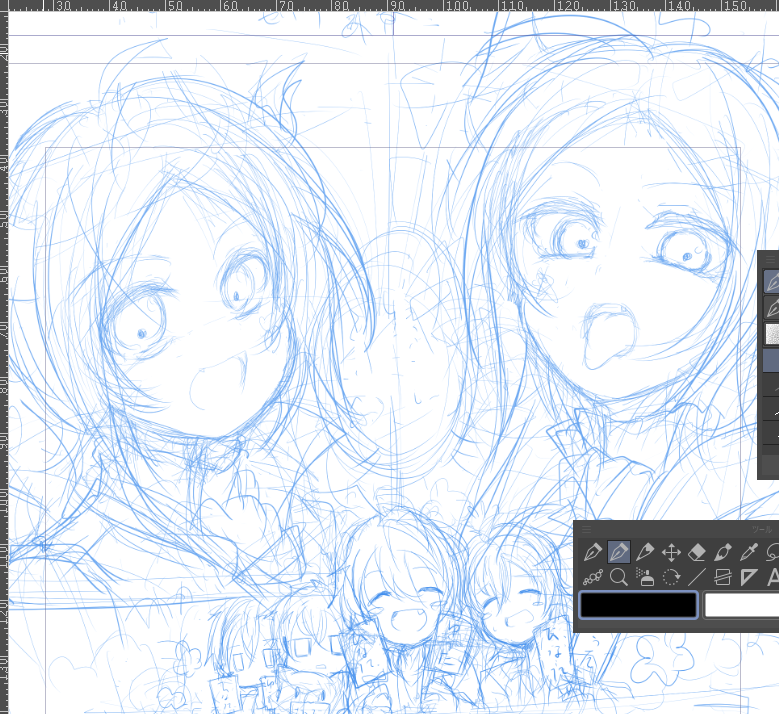The image size is (779, 714).
Task: Choose the second pen sub tool group
Action: point(772,308)
